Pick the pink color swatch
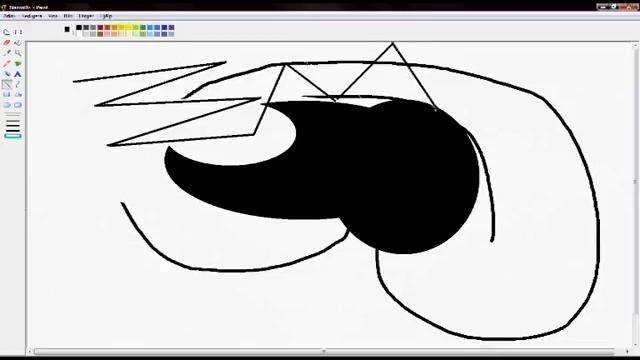 point(107,34)
